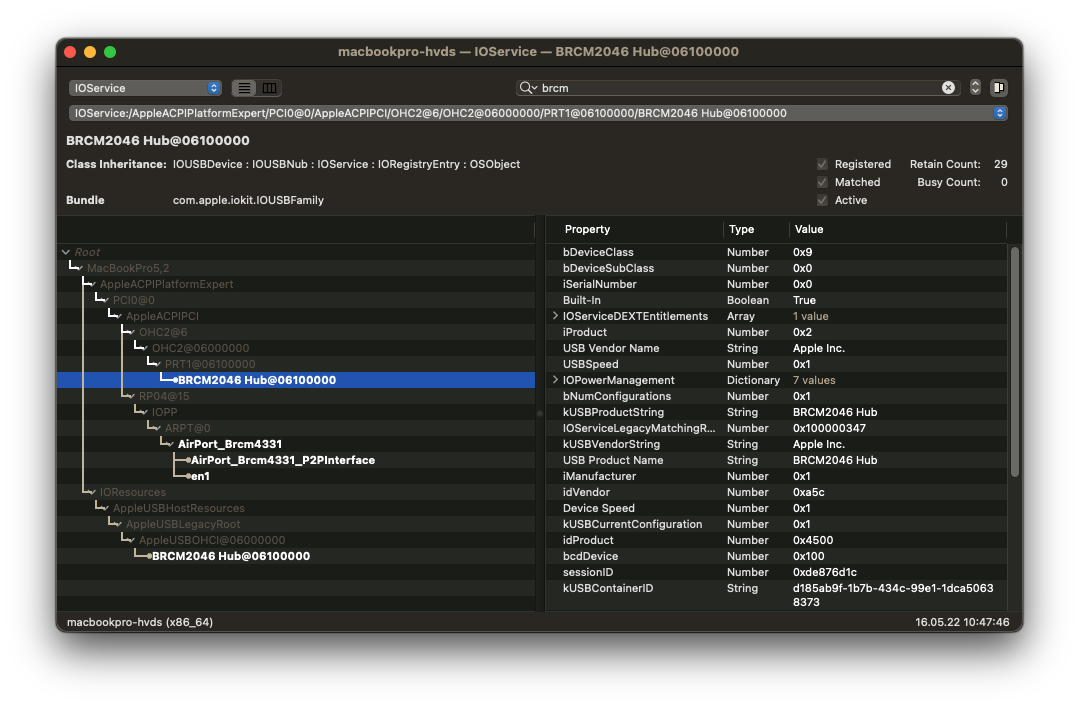Switch to list view mode icon
The width and height of the screenshot is (1079, 706).
[x=244, y=88]
